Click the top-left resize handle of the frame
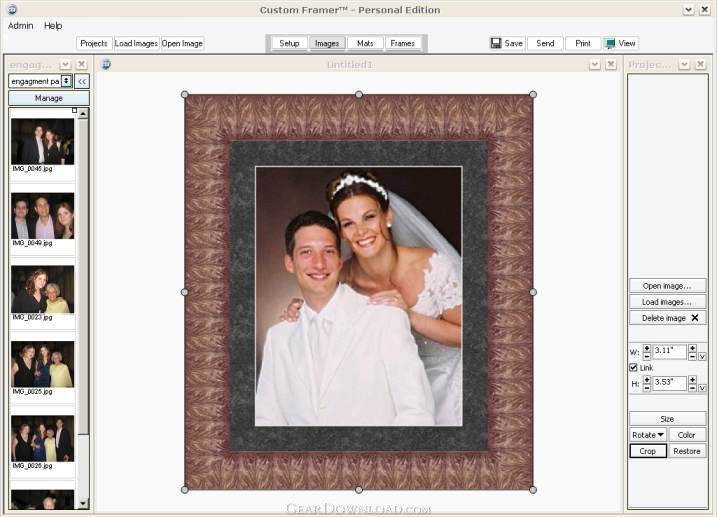This screenshot has height=517, width=717. 185,95
